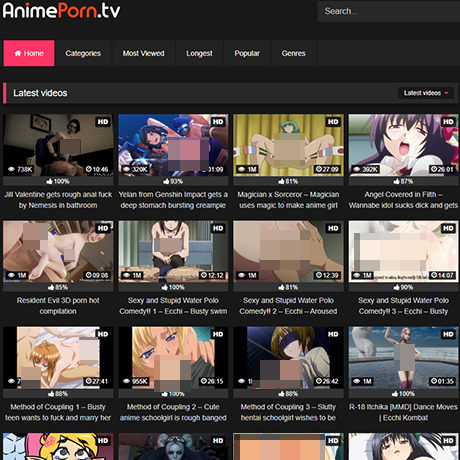Click the 26:01 duration label
This screenshot has height=460, width=460.
tap(442, 169)
